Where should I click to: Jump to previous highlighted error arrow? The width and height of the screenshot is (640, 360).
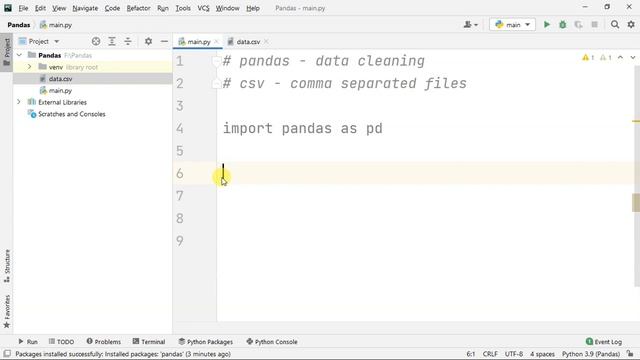620,58
